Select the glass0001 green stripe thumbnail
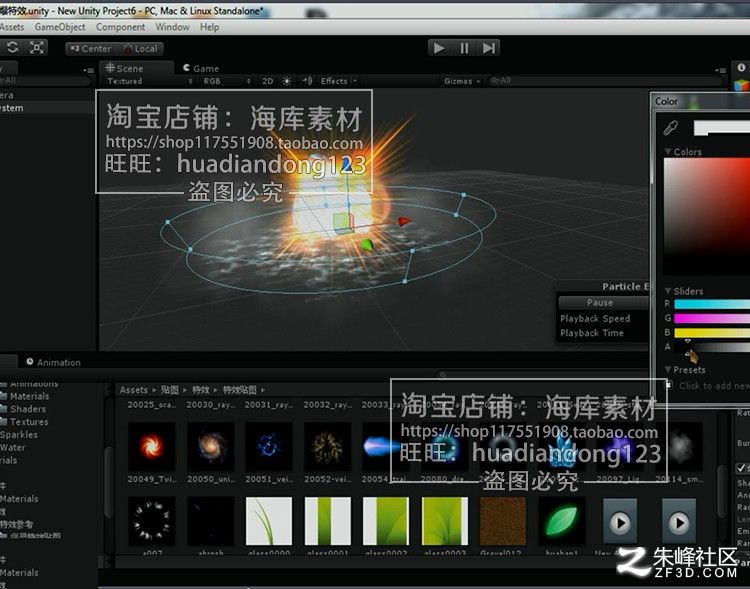Image resolution: width=750 pixels, height=589 pixels. coord(328,521)
